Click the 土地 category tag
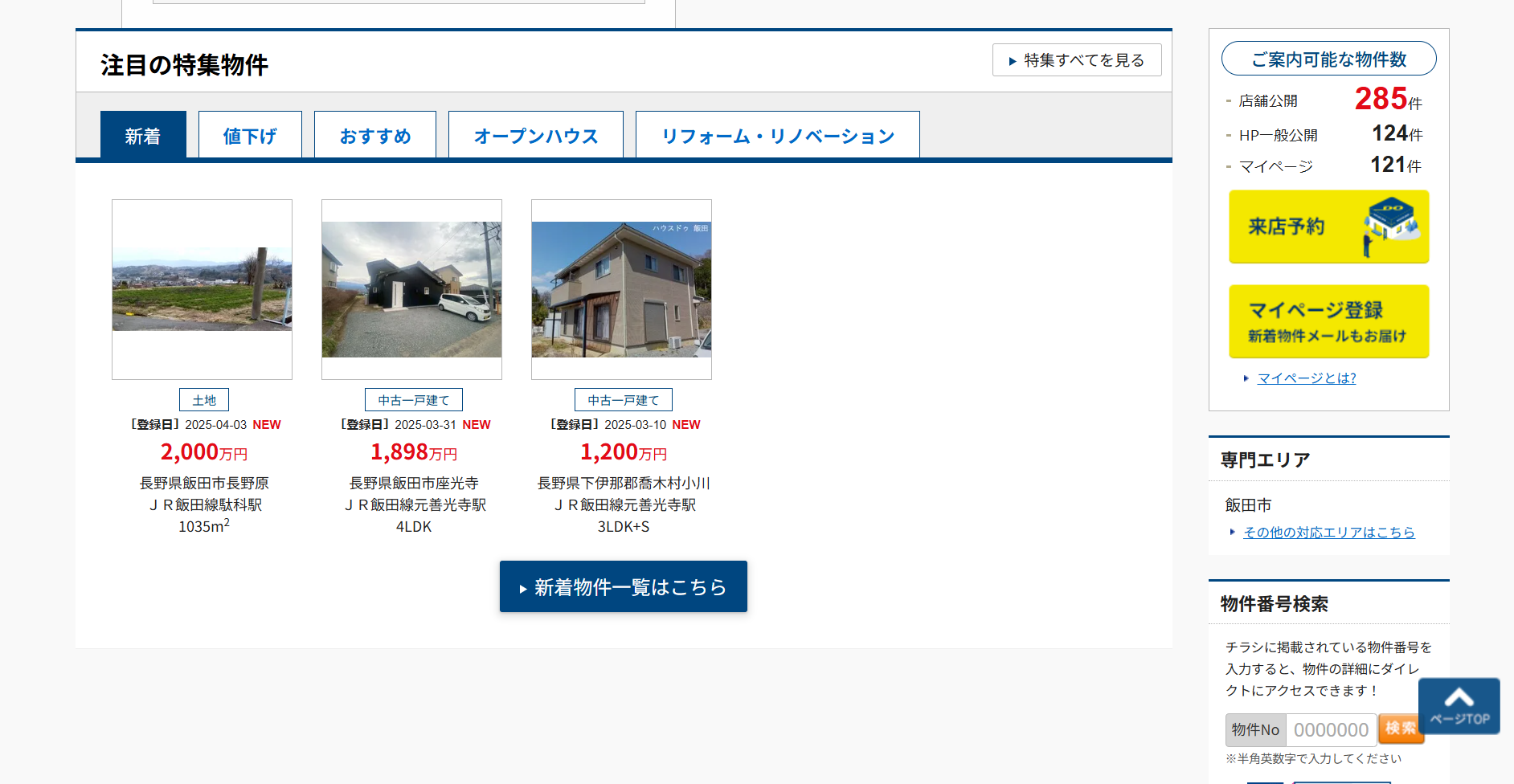 click(204, 400)
